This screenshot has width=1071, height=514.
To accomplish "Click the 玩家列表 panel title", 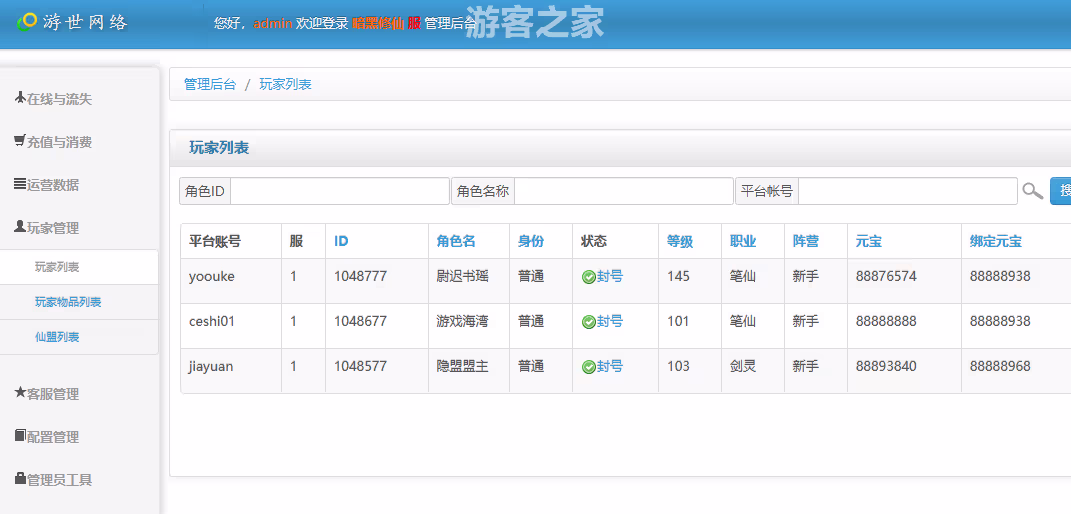I will [219, 148].
